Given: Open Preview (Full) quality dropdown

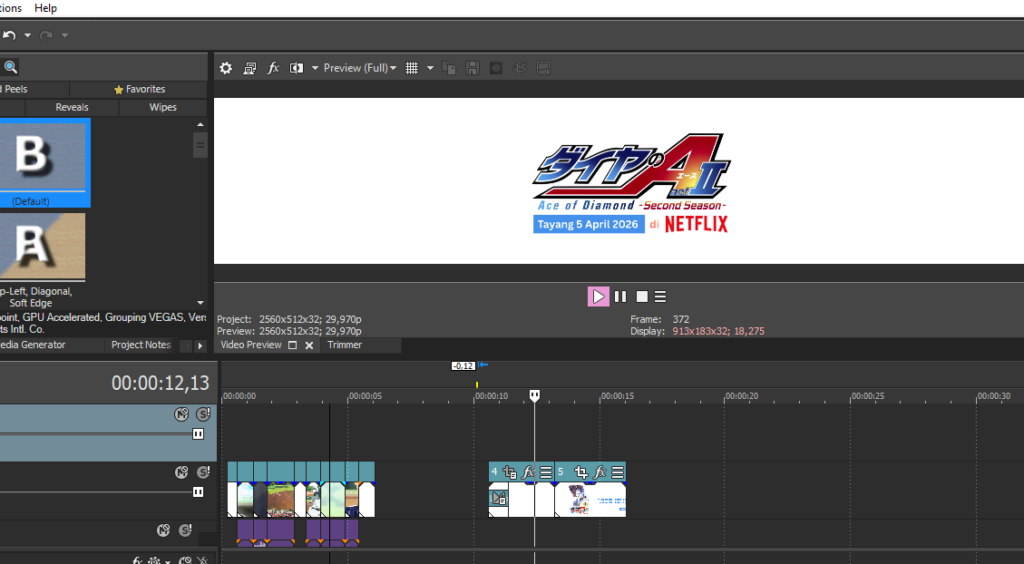Looking at the screenshot, I should pos(360,68).
